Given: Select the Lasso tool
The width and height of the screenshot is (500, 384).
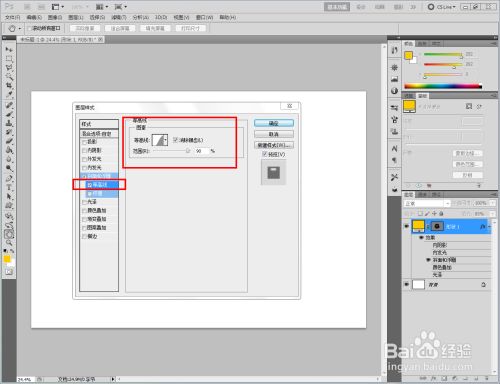Looking at the screenshot, I should coord(9,68).
